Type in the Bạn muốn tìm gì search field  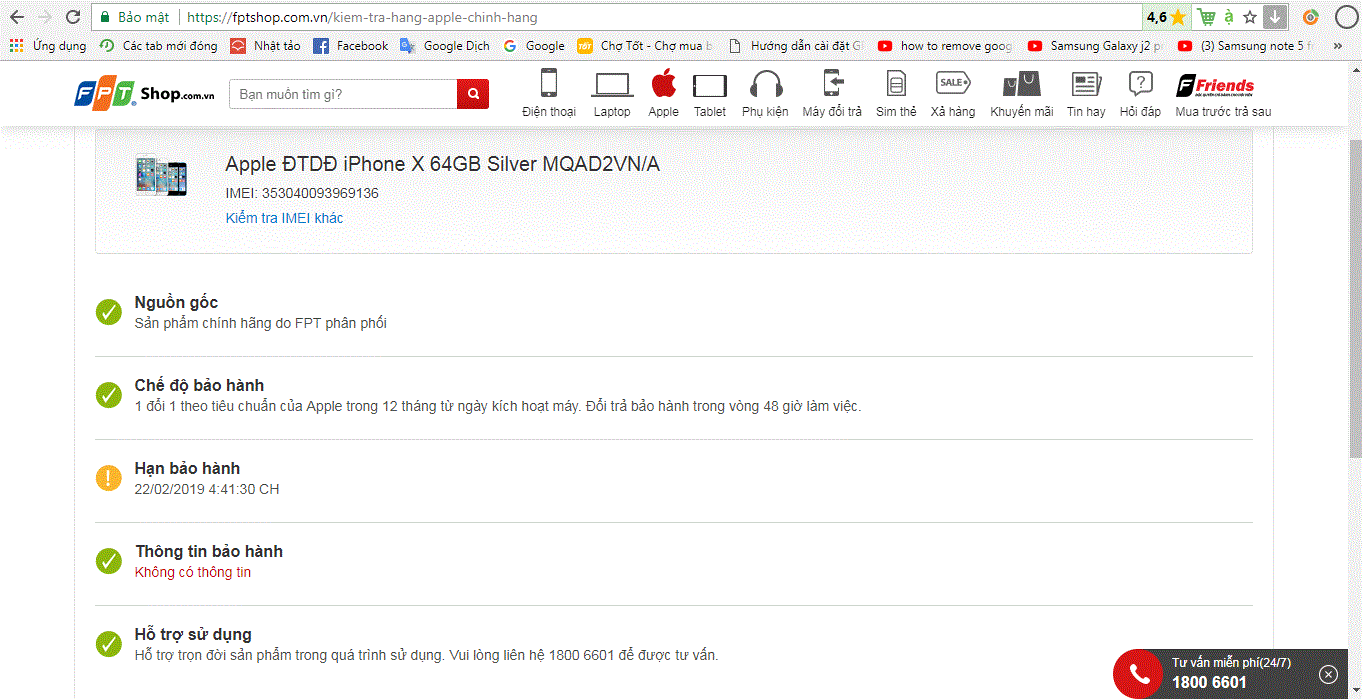tap(343, 94)
